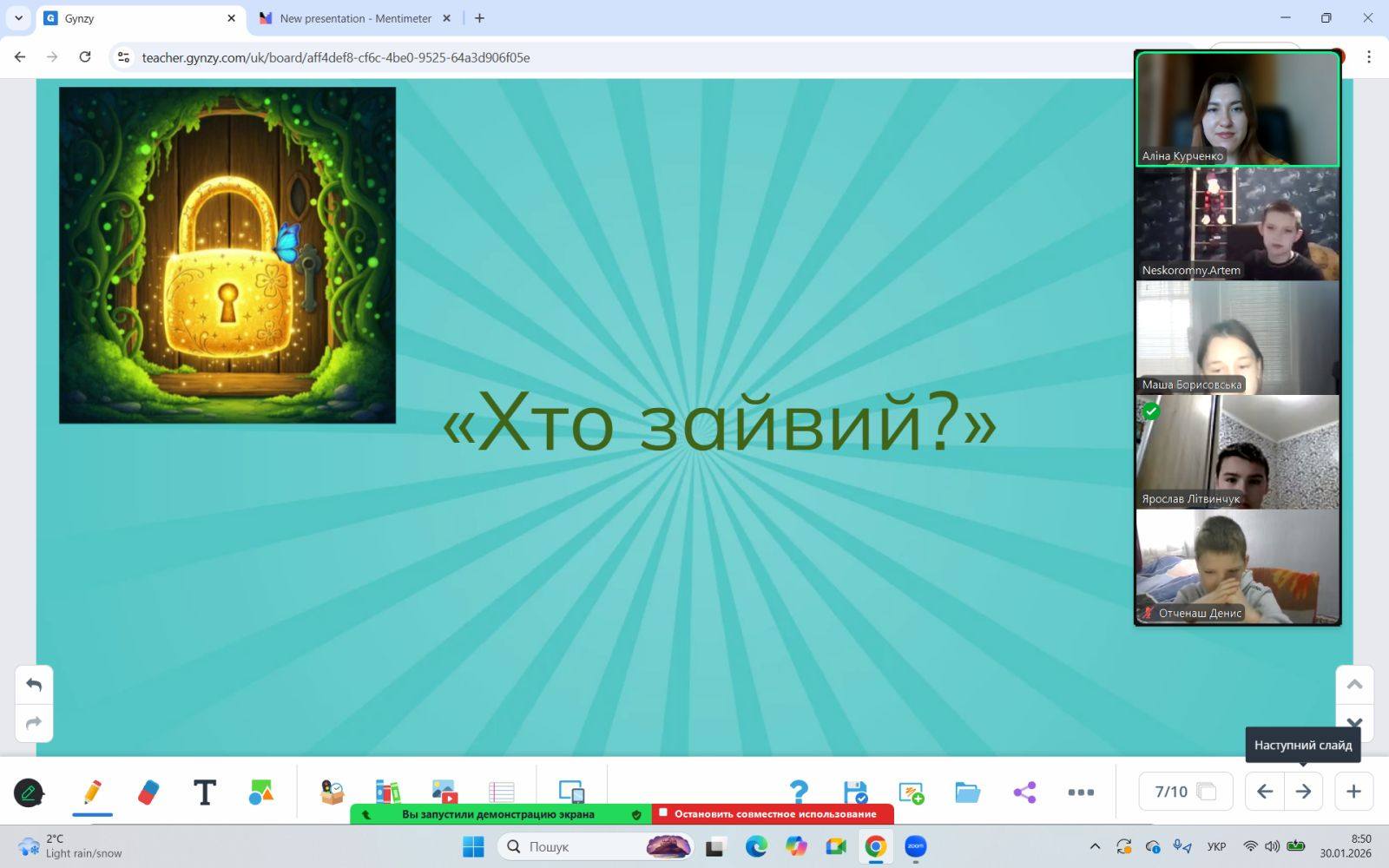Select the pencil drawing tool

92,792
